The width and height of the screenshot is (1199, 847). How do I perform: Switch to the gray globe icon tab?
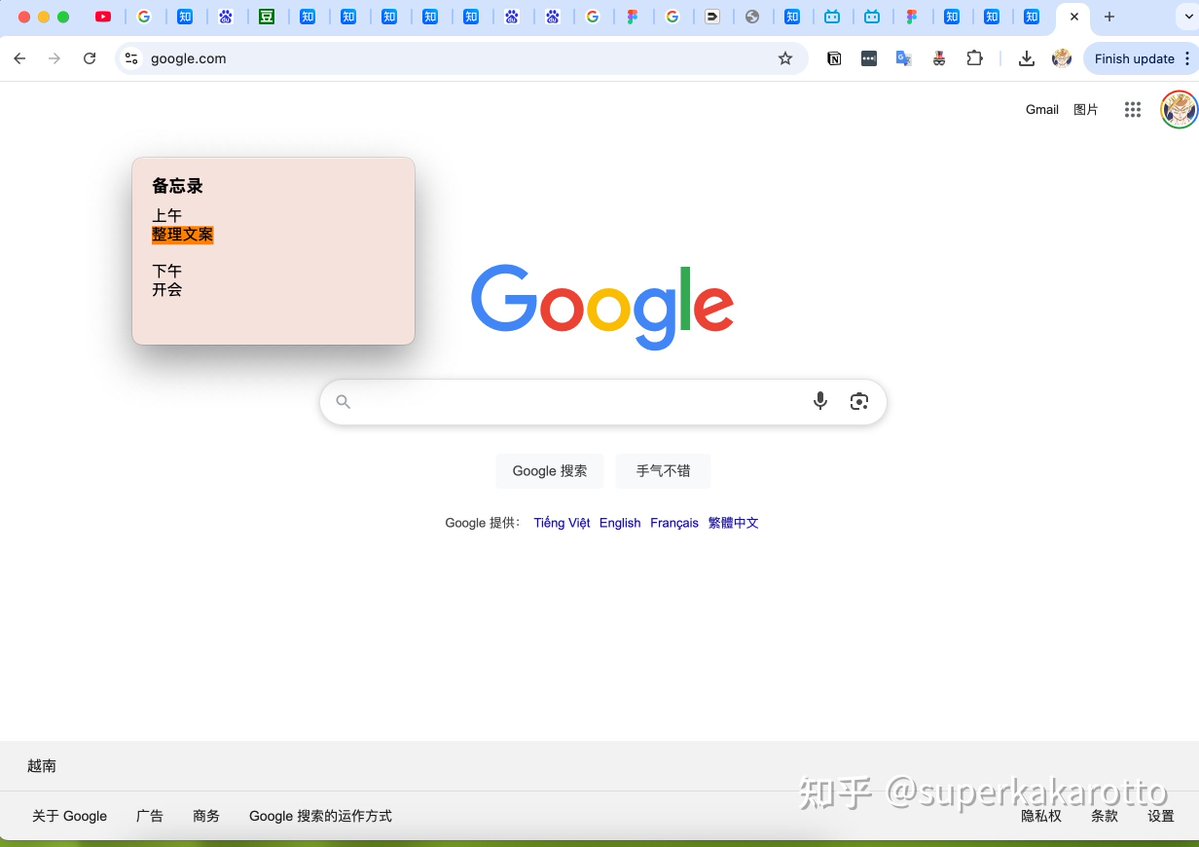(x=752, y=17)
